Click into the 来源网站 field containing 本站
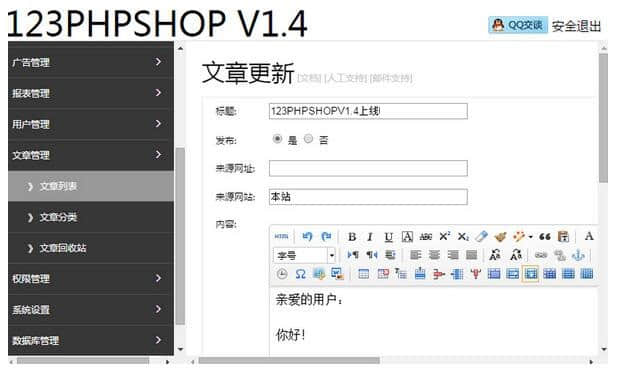Screen dimensions: 619x374 click(368, 197)
